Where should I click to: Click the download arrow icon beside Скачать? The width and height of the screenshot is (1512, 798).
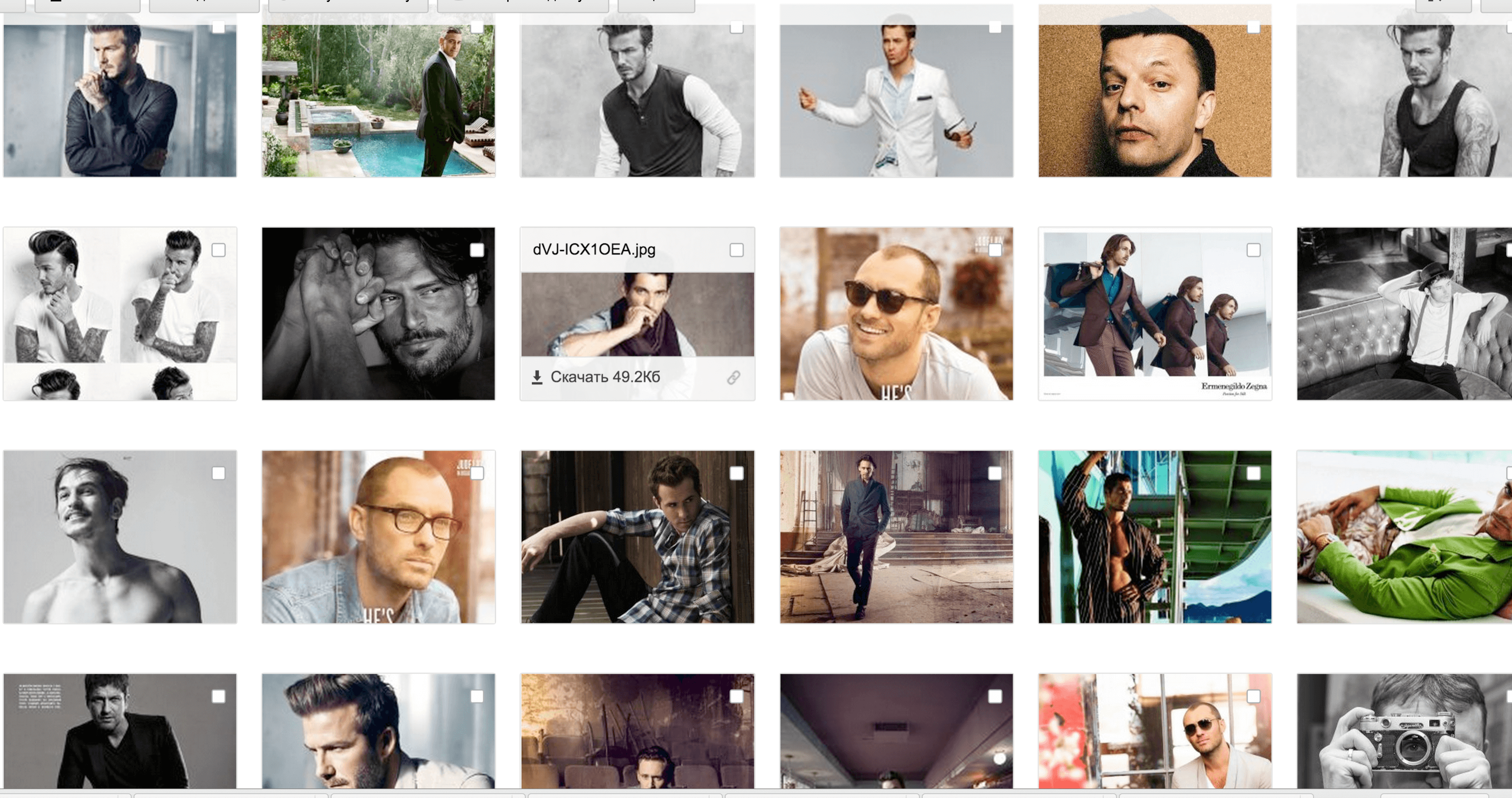point(537,378)
